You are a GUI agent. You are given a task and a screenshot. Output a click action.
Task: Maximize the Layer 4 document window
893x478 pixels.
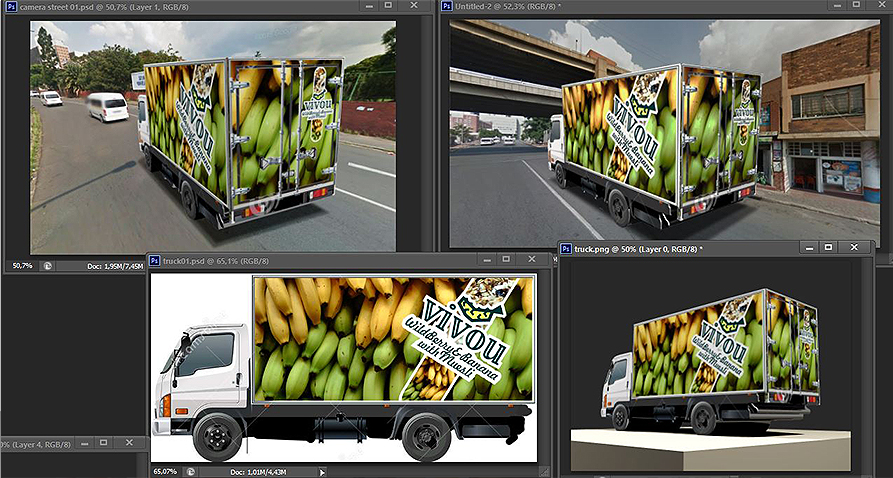pyautogui.click(x=103, y=443)
